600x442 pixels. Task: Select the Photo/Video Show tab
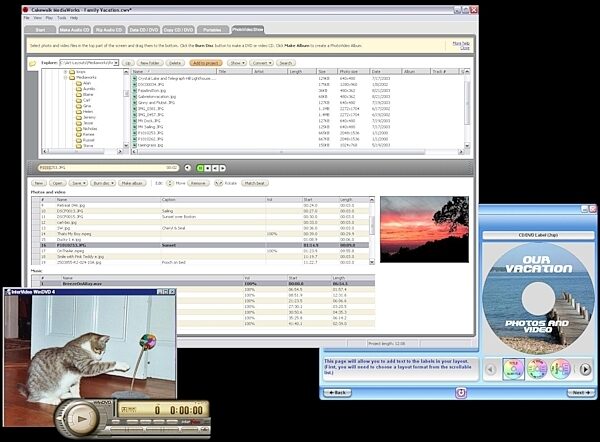tap(248, 29)
